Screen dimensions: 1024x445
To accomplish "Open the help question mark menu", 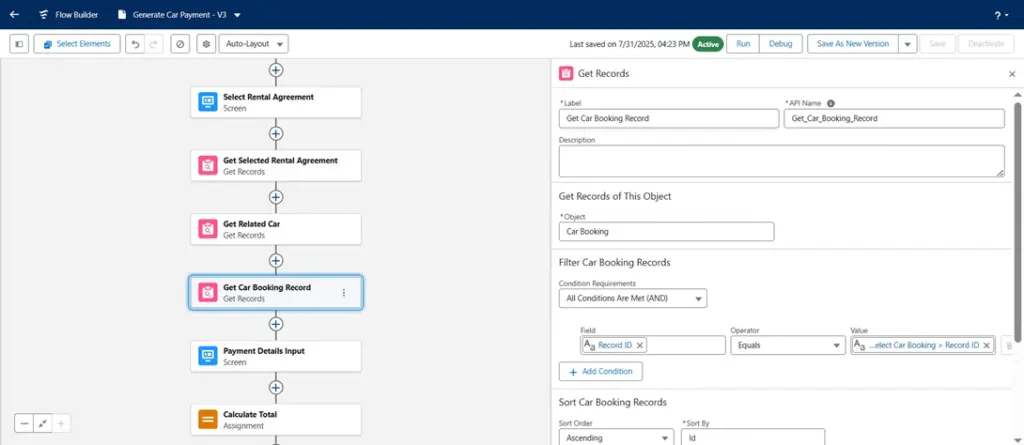I will tap(1000, 14).
